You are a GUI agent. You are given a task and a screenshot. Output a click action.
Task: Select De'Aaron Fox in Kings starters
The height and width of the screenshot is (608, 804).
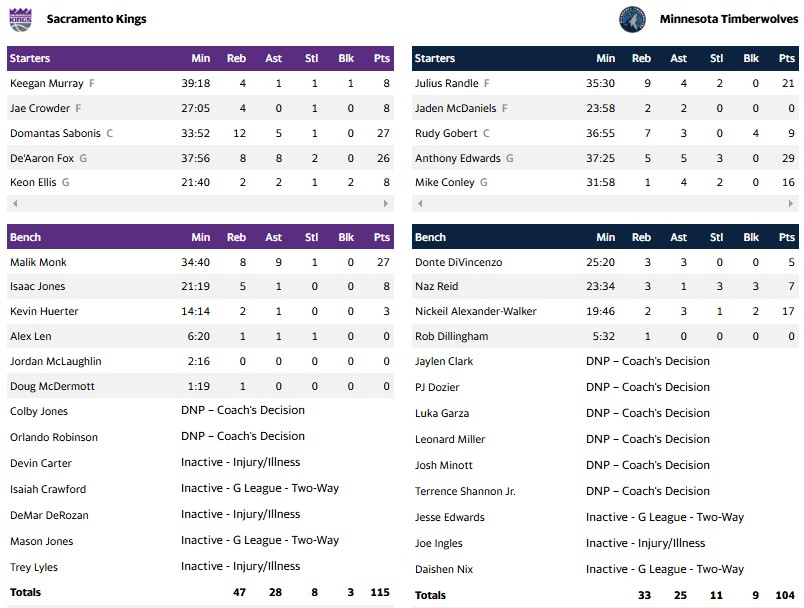click(41, 158)
